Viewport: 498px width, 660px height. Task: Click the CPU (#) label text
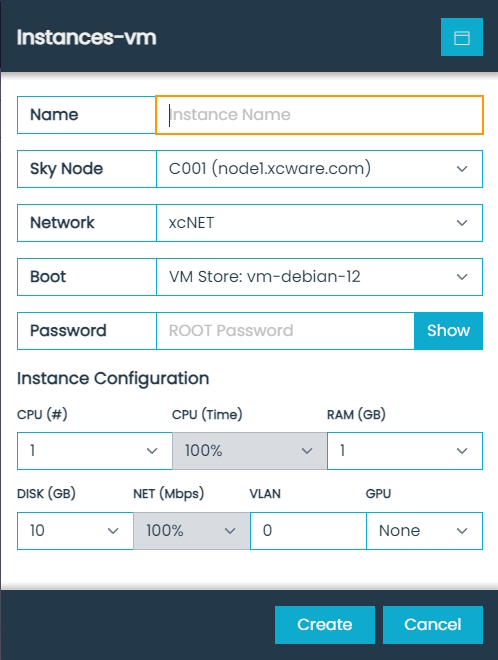(x=42, y=415)
